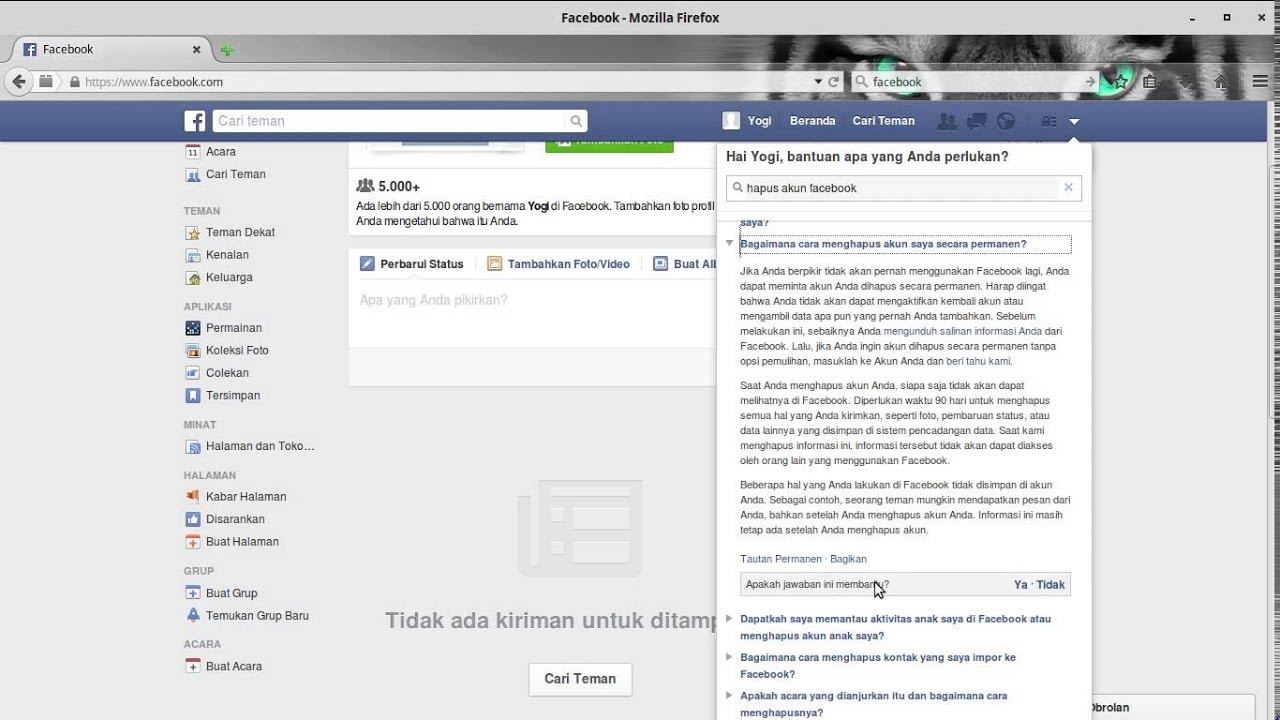Open Colekan in sidebar
This screenshot has width=1280, height=720.
[x=227, y=373]
